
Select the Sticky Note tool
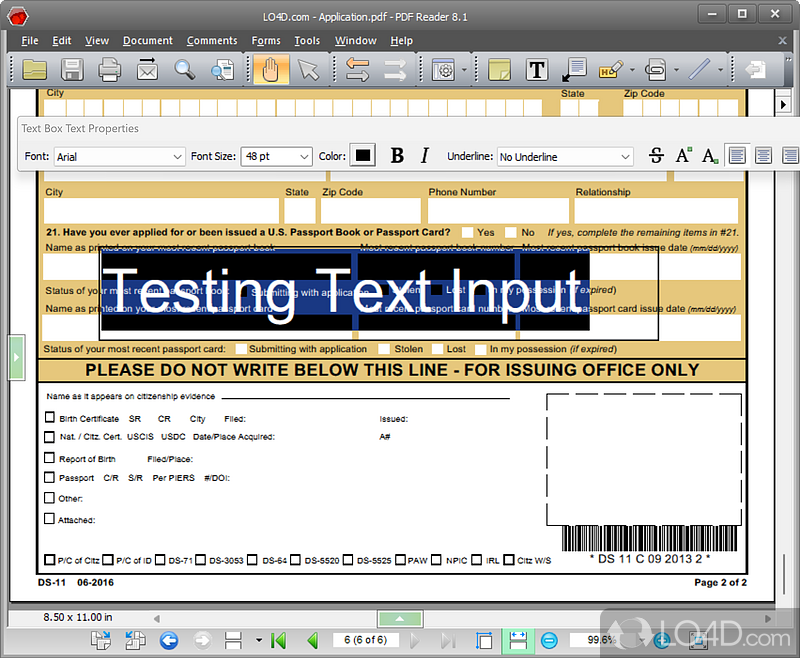tap(499, 69)
